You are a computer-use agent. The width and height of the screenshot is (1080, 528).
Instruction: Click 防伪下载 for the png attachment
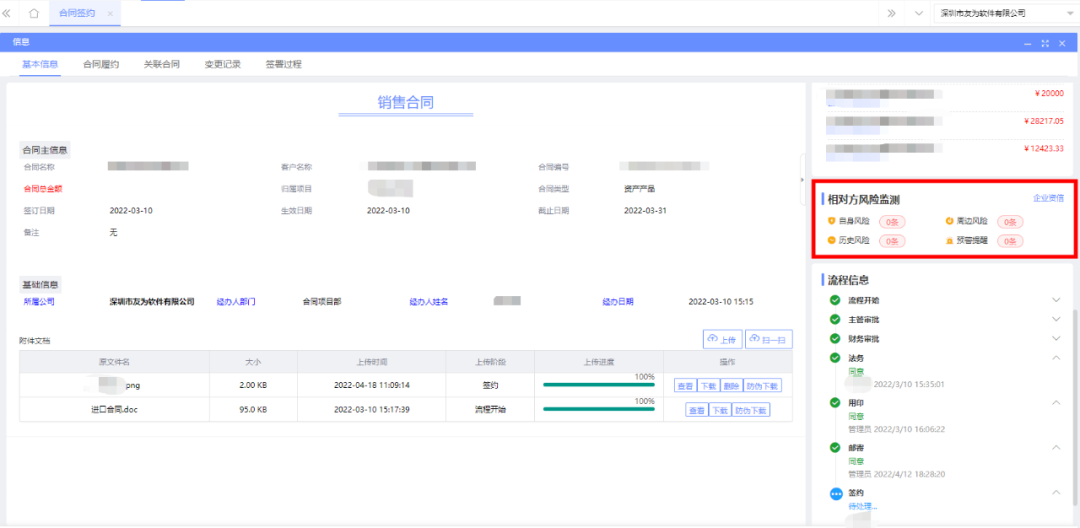(762, 386)
